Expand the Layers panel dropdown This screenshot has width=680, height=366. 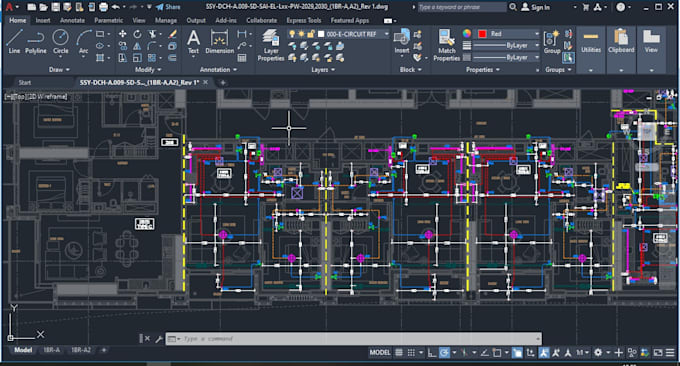[323, 69]
